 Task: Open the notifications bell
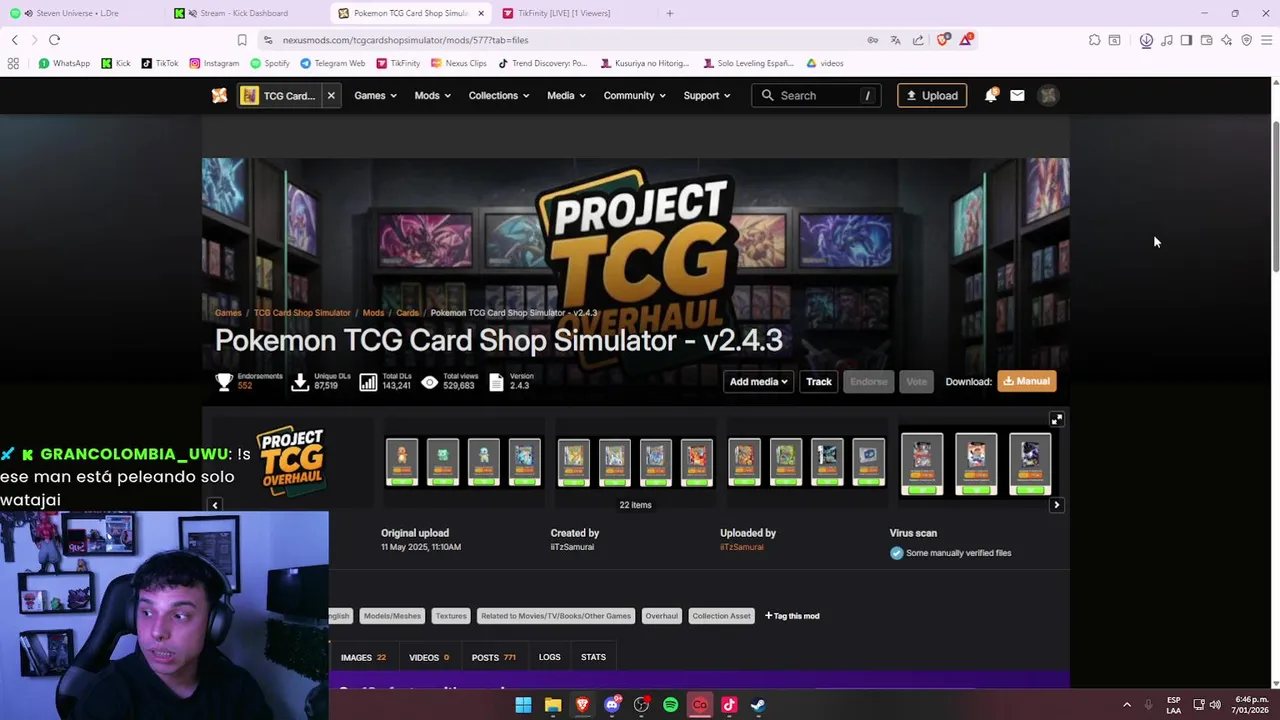(991, 96)
